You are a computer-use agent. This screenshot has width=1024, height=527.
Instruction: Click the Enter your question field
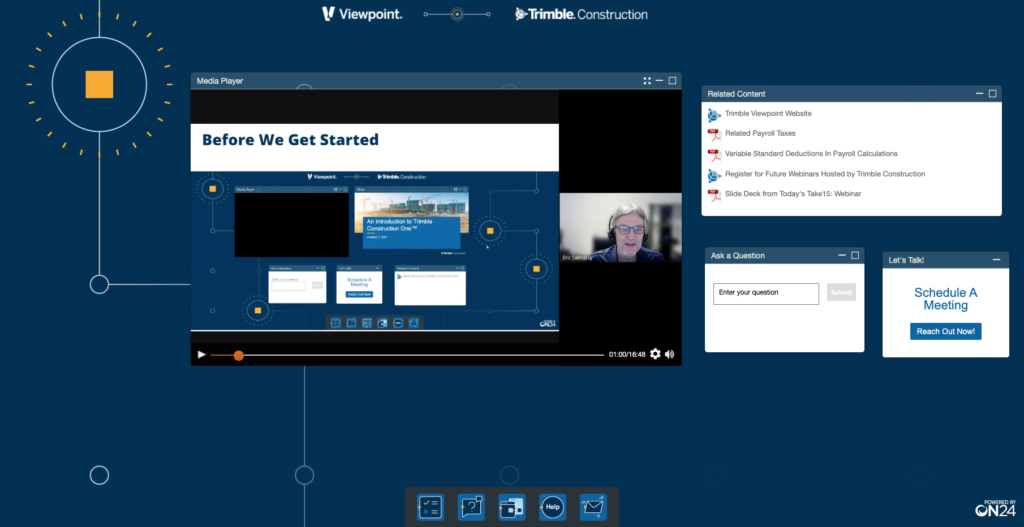pos(766,293)
